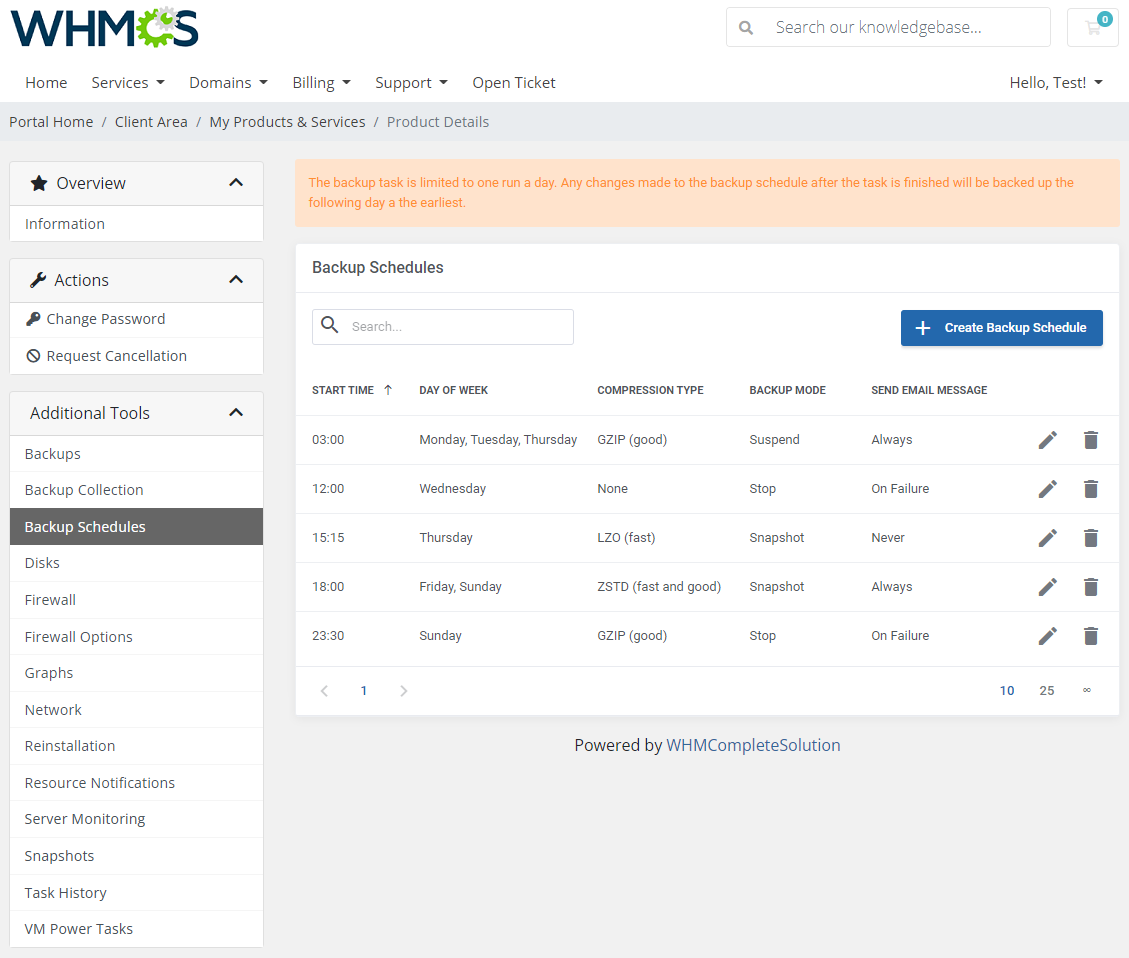Open the Hello, Test! account dropdown
This screenshot has height=958, width=1129.
1056,83
